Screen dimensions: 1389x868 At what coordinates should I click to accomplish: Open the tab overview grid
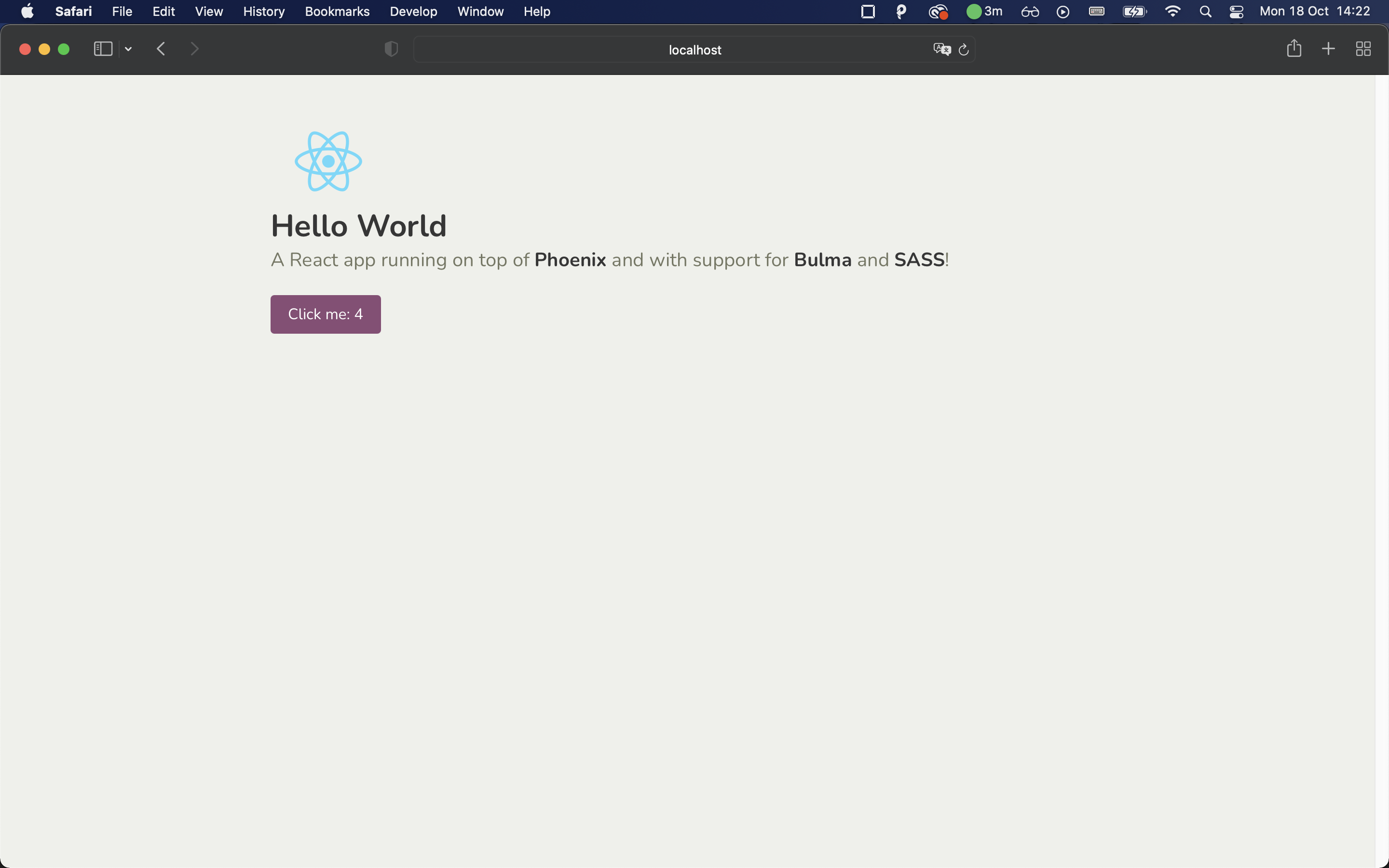1362,49
